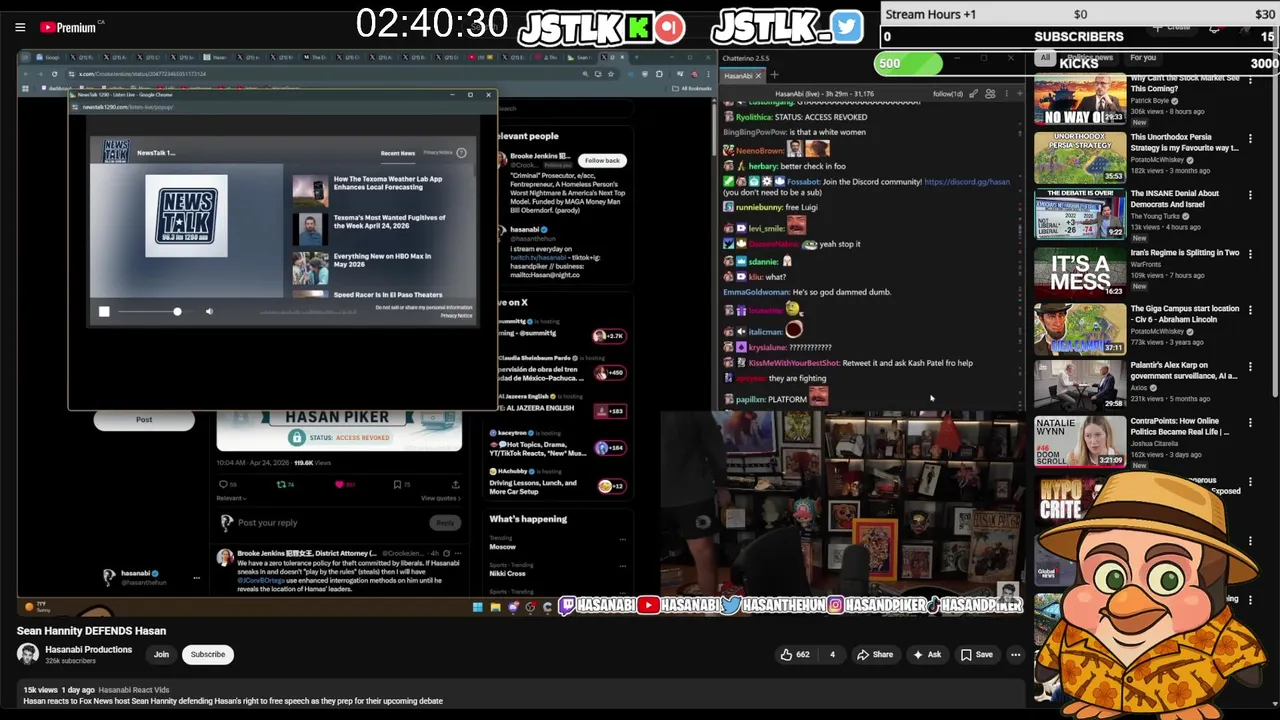Open View quotes on the tweet

coord(440,498)
